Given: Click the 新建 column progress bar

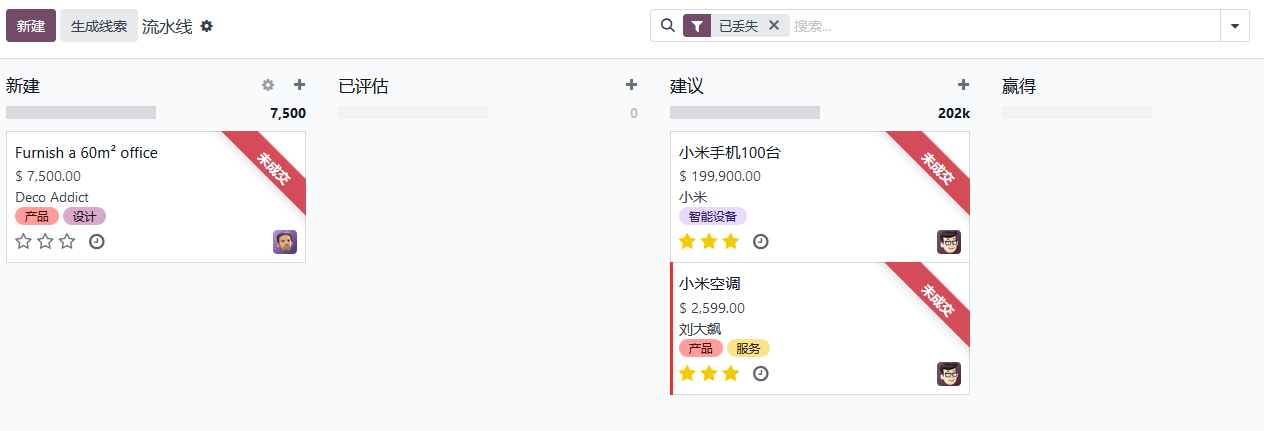Looking at the screenshot, I should click(81, 113).
